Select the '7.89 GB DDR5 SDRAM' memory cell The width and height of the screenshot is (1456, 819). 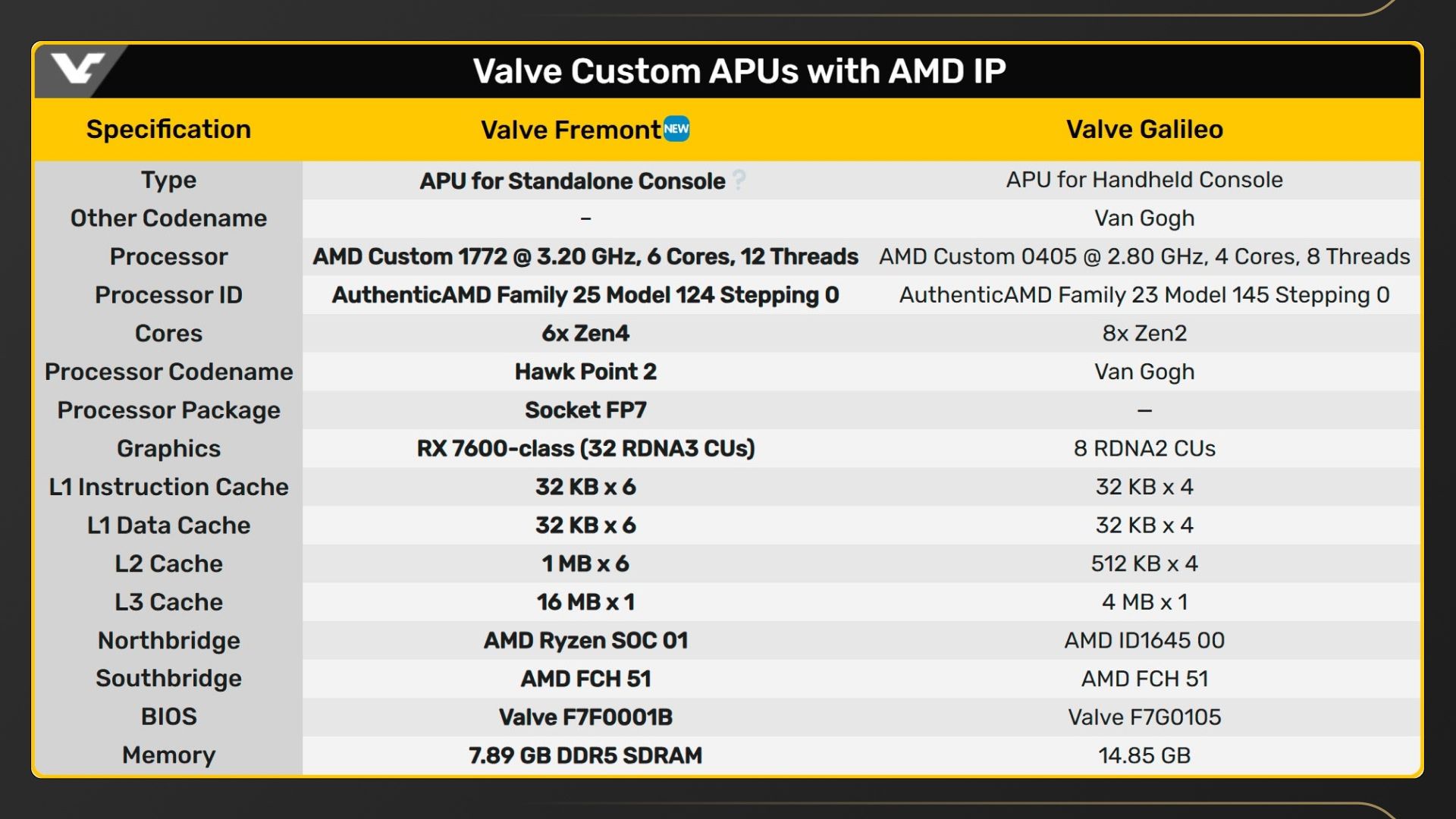585,755
